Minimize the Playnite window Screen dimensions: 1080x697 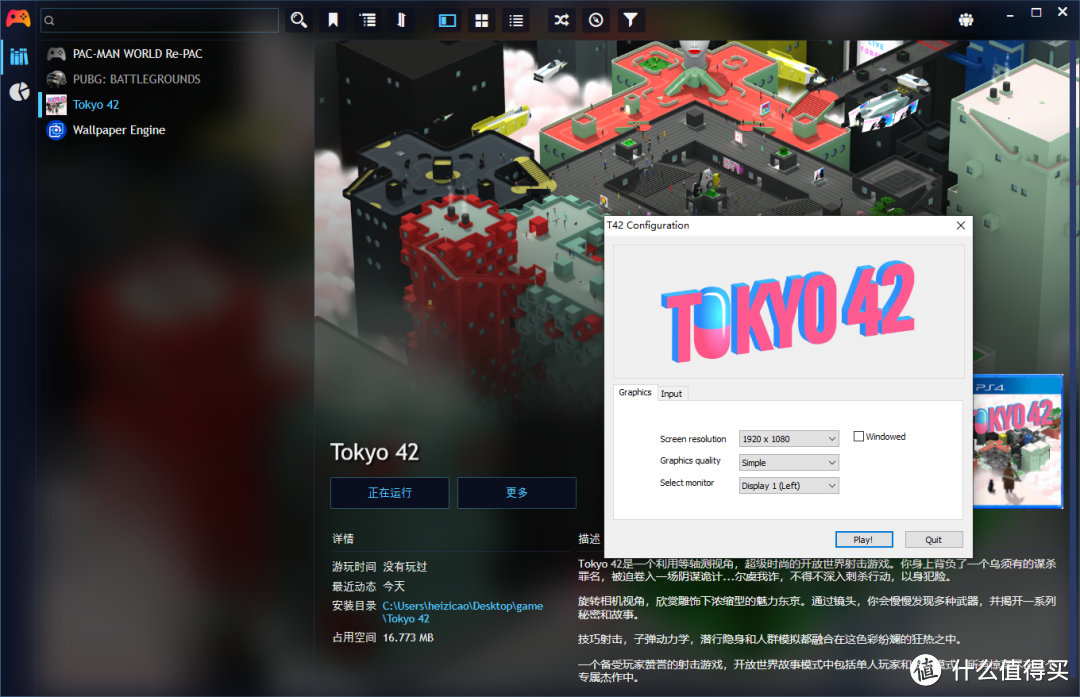coord(1010,14)
